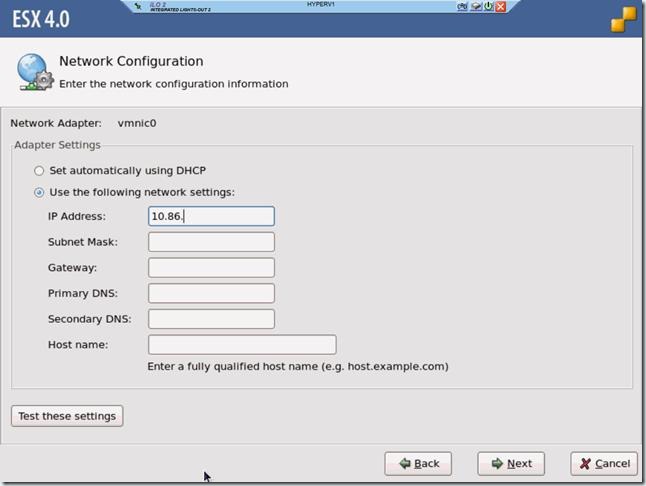Viewport: 646px width, 486px height.
Task: Click the VMware logo squares icon
Action: tap(624, 20)
